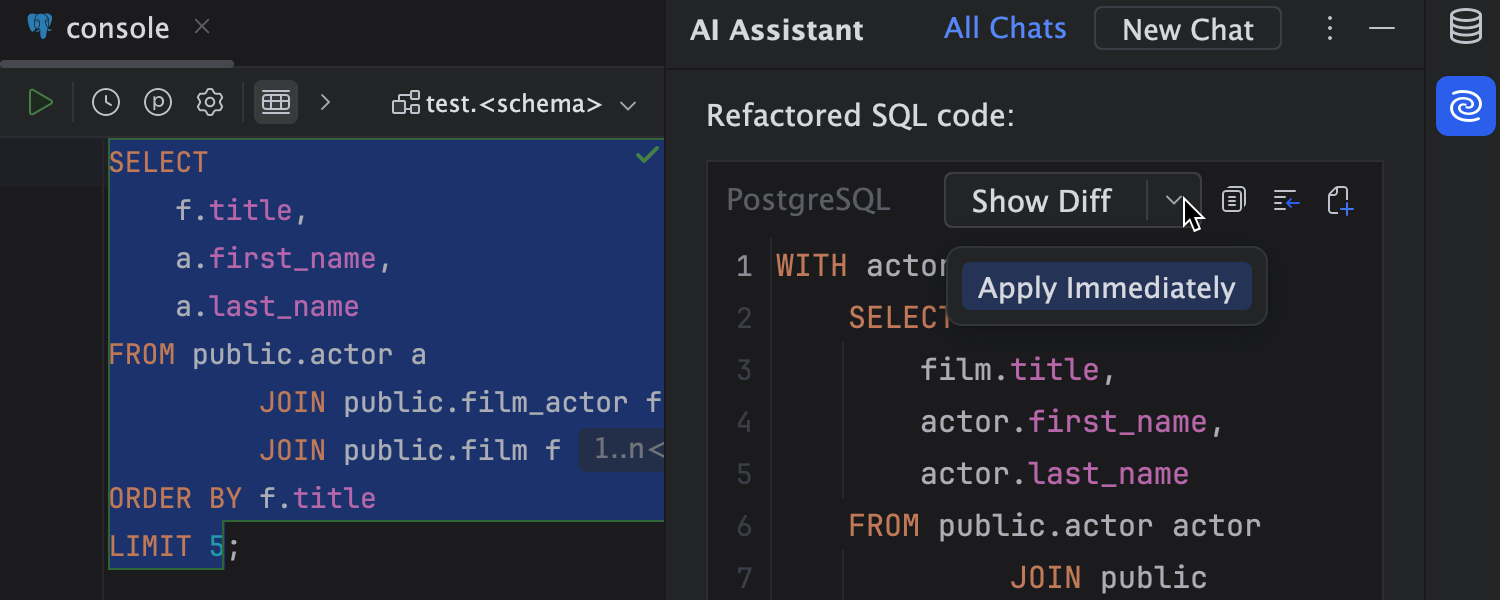This screenshot has width=1500, height=600.
Task: Run the query with the green Execute button
Action: pyautogui.click(x=40, y=103)
